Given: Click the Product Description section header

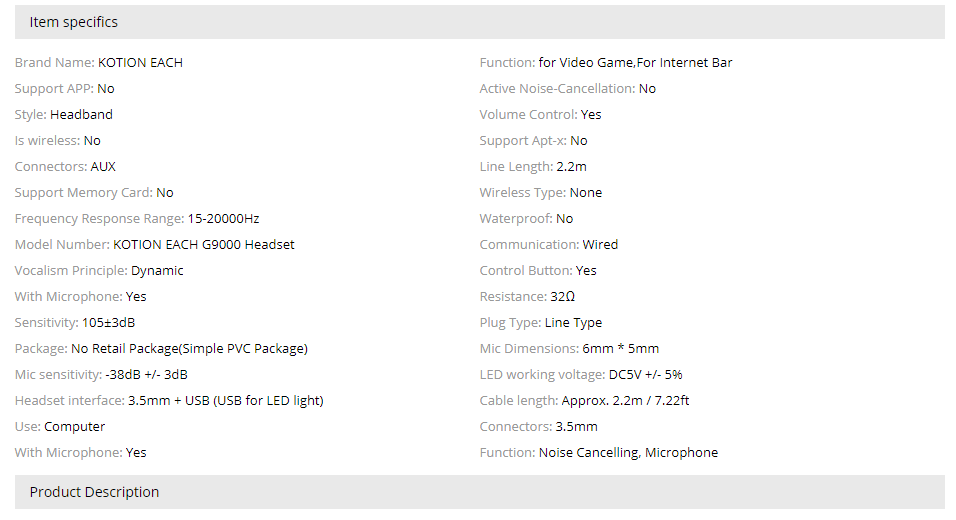Looking at the screenshot, I should (94, 492).
